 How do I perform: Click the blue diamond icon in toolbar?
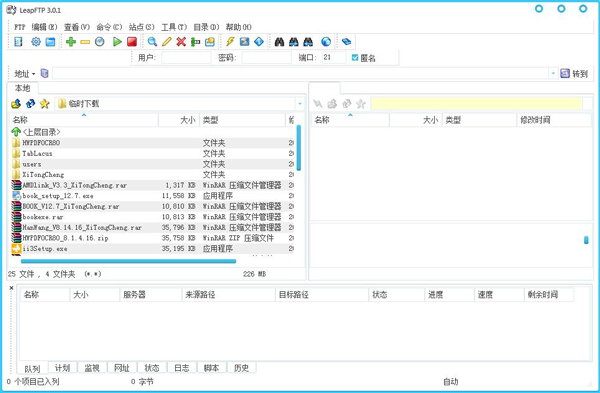[x=259, y=42]
